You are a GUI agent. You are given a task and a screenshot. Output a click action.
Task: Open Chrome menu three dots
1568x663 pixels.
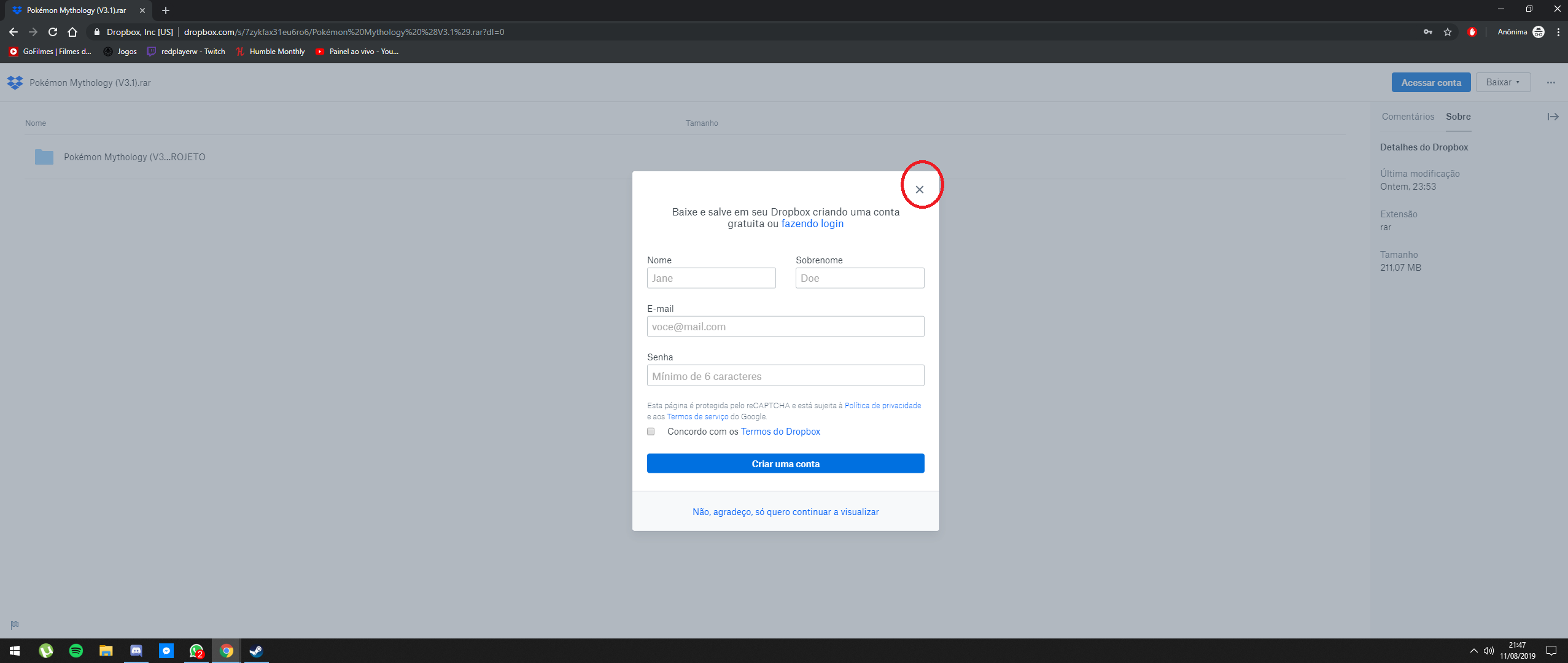click(1558, 32)
